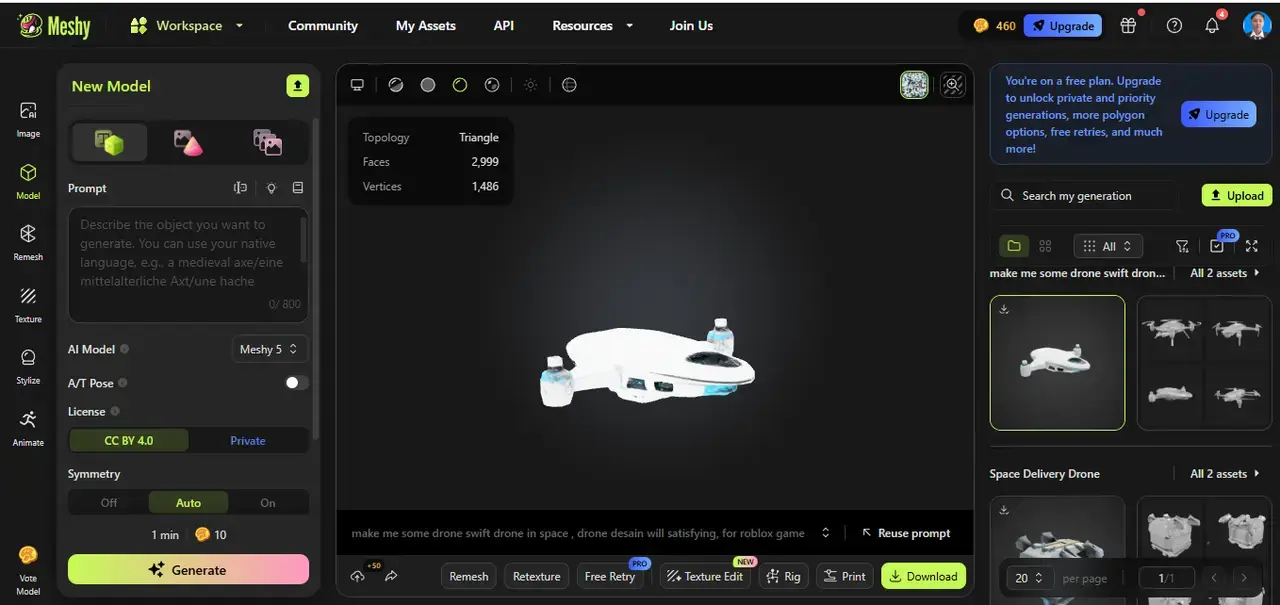
Task: Click the Generate button
Action: pos(188,568)
